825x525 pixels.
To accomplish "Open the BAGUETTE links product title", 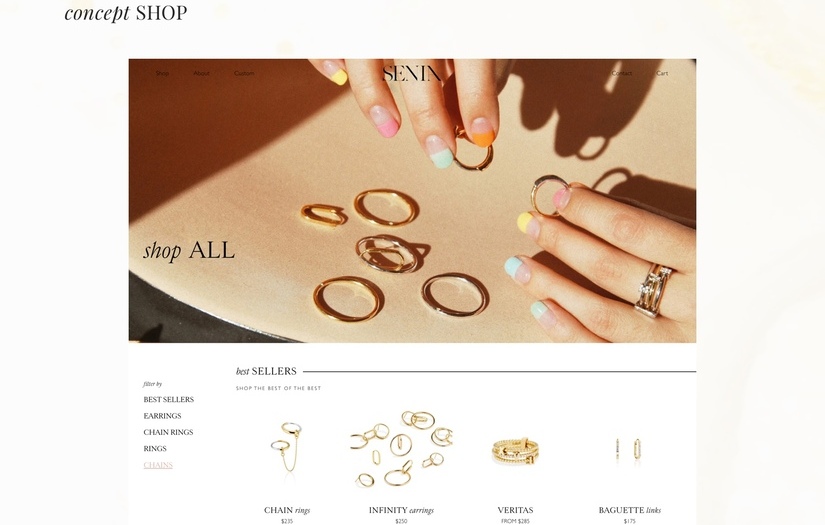I will click(629, 510).
